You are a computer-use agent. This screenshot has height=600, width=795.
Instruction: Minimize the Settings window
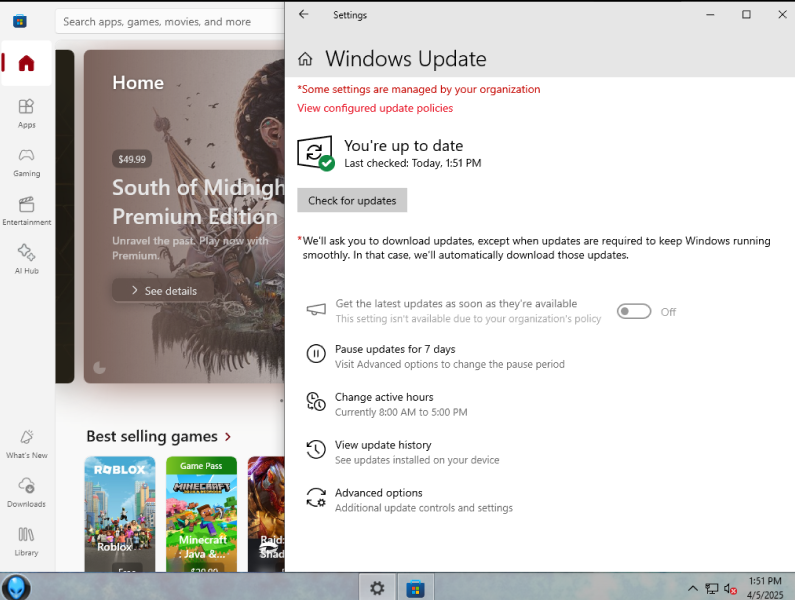(710, 14)
